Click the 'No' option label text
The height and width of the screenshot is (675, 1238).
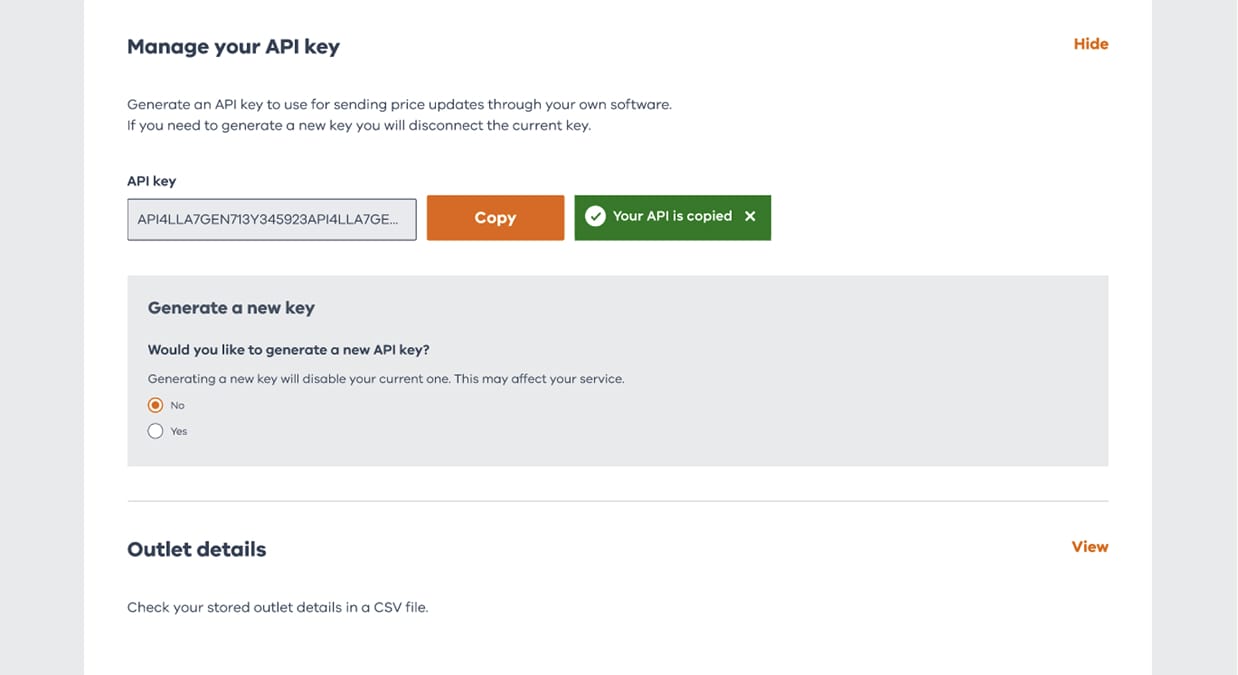(x=178, y=405)
